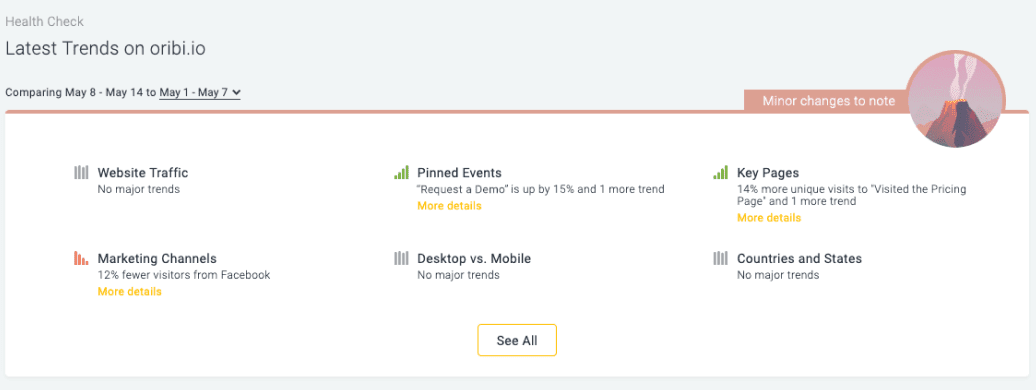Click the green bars icon beside Key Pages
Screen dimensions: 1036x390
point(721,173)
